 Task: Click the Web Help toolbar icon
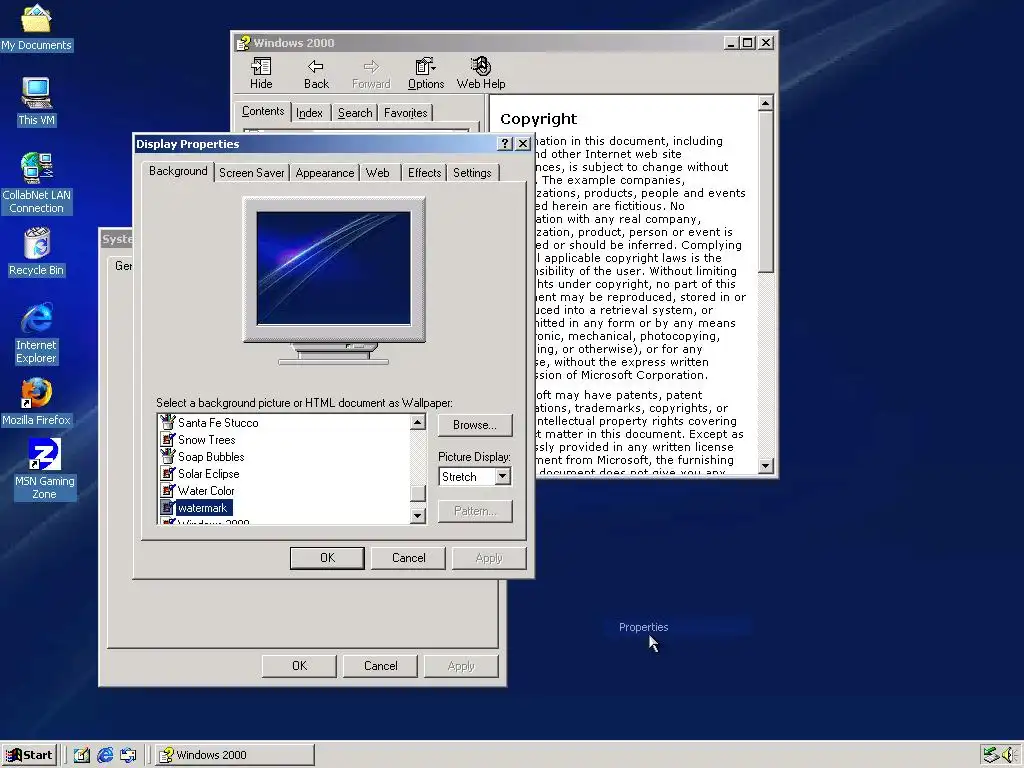481,72
